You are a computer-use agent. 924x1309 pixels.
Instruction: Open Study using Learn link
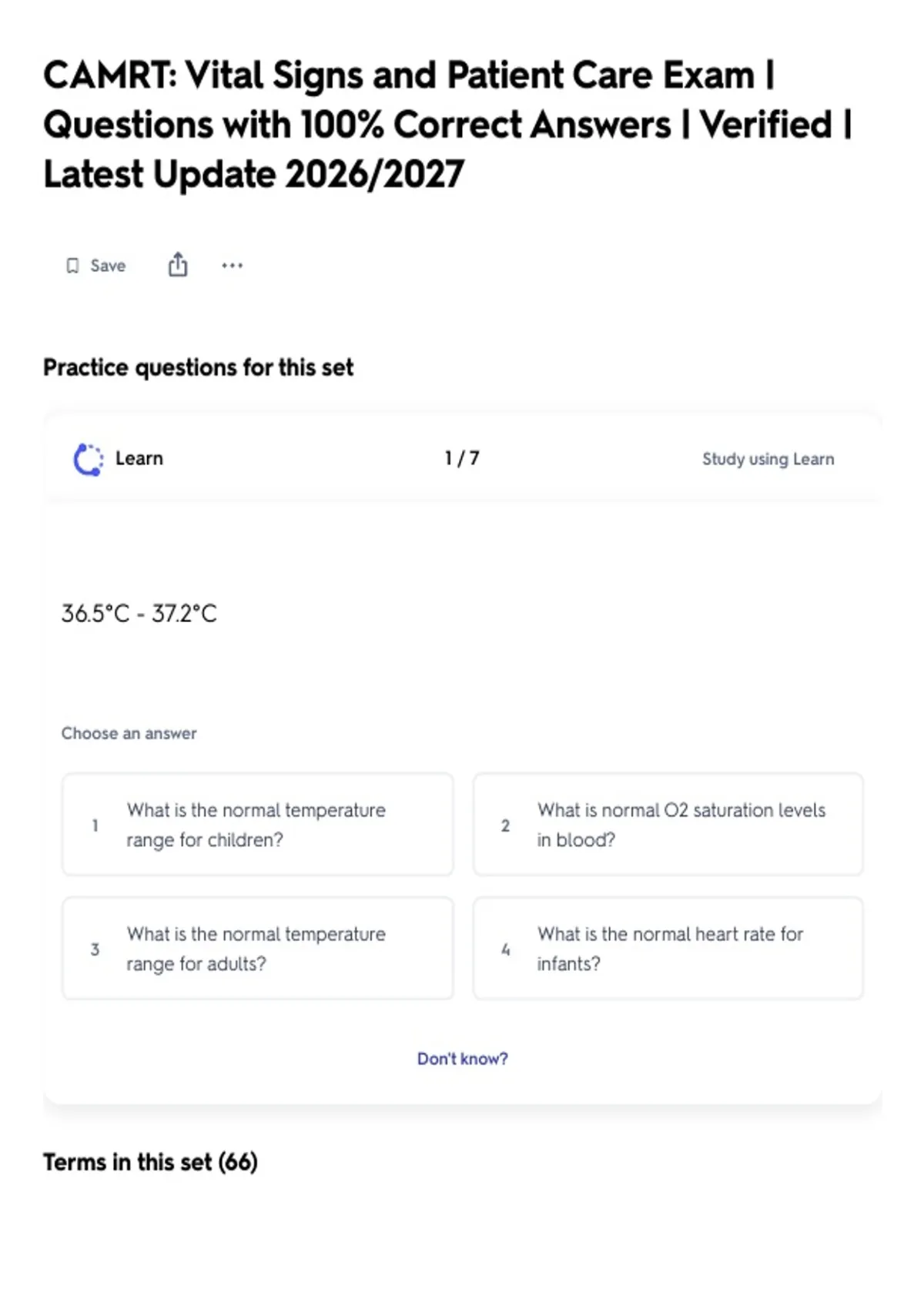point(768,459)
